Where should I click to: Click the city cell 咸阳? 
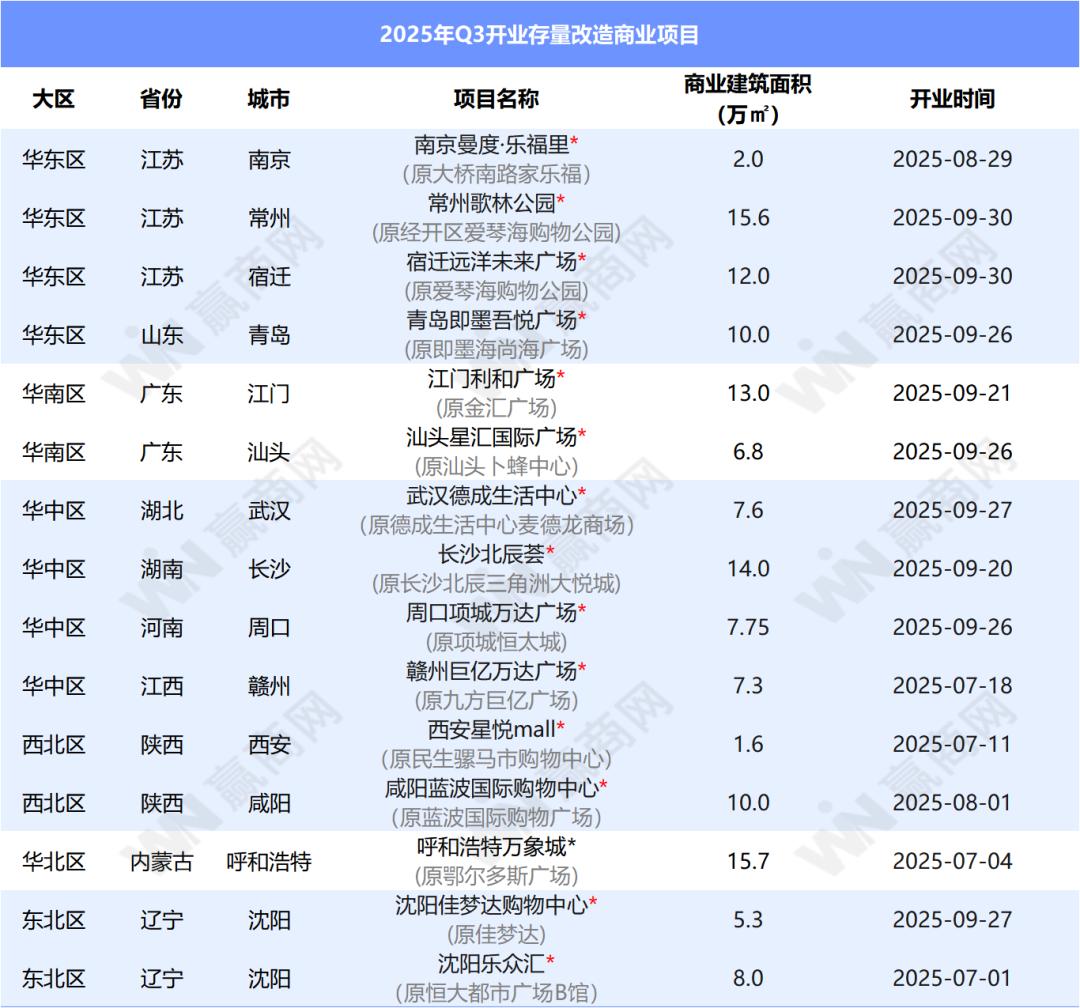(269, 804)
